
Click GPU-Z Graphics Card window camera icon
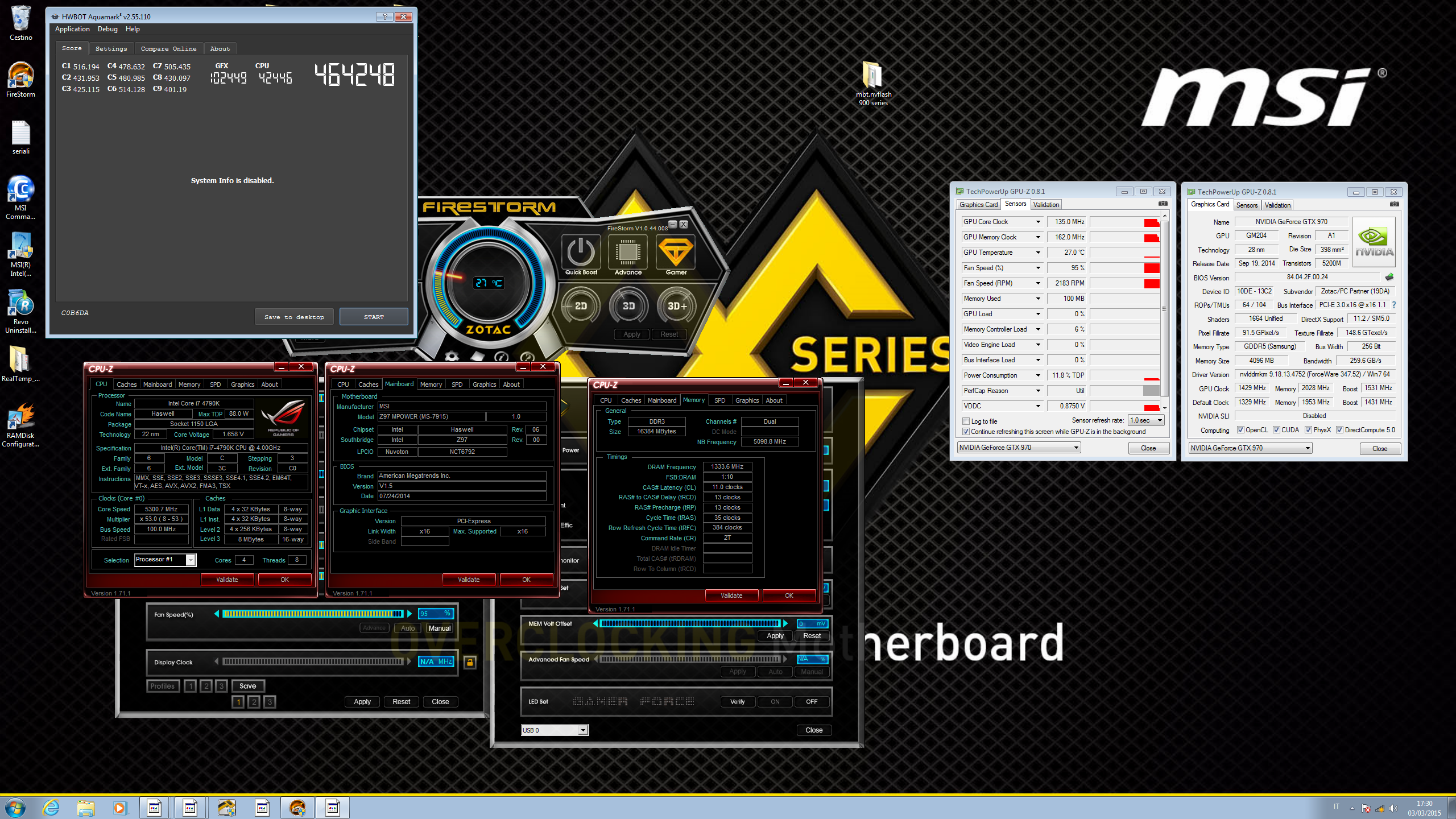[x=1394, y=204]
